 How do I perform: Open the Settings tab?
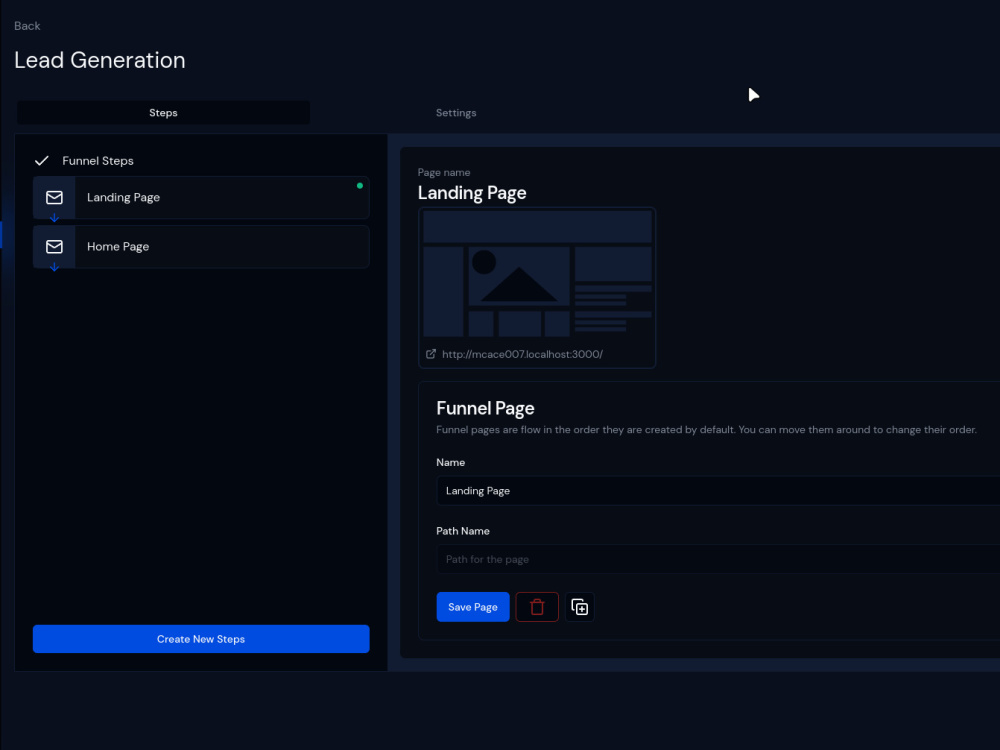pos(456,113)
